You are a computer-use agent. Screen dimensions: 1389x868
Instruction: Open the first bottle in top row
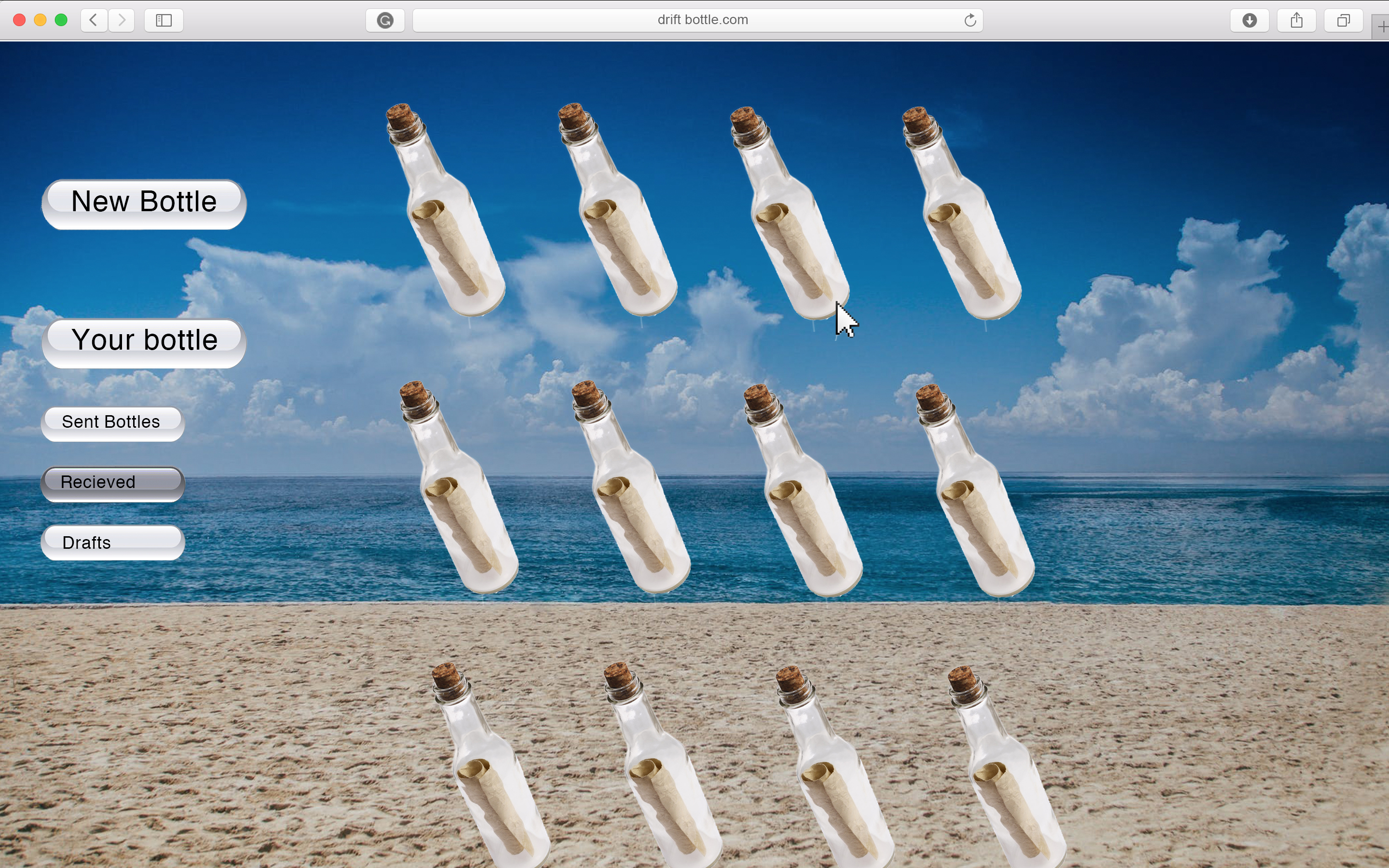click(x=446, y=210)
